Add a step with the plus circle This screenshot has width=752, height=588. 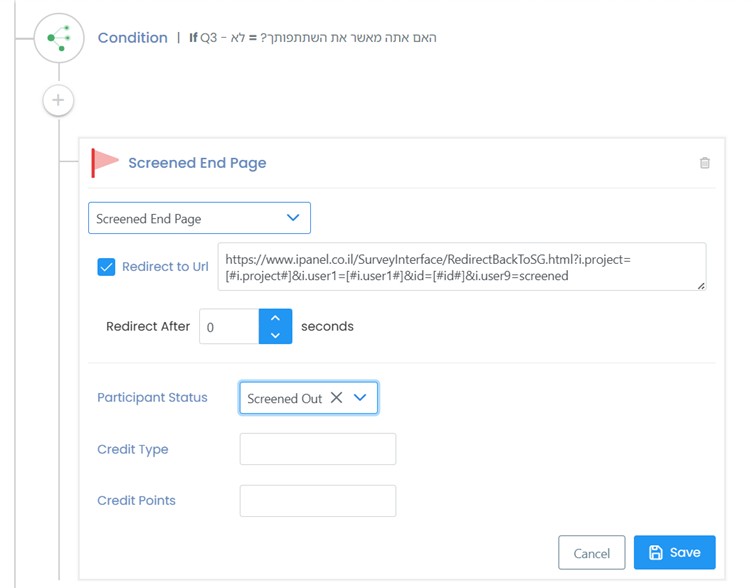point(58,100)
